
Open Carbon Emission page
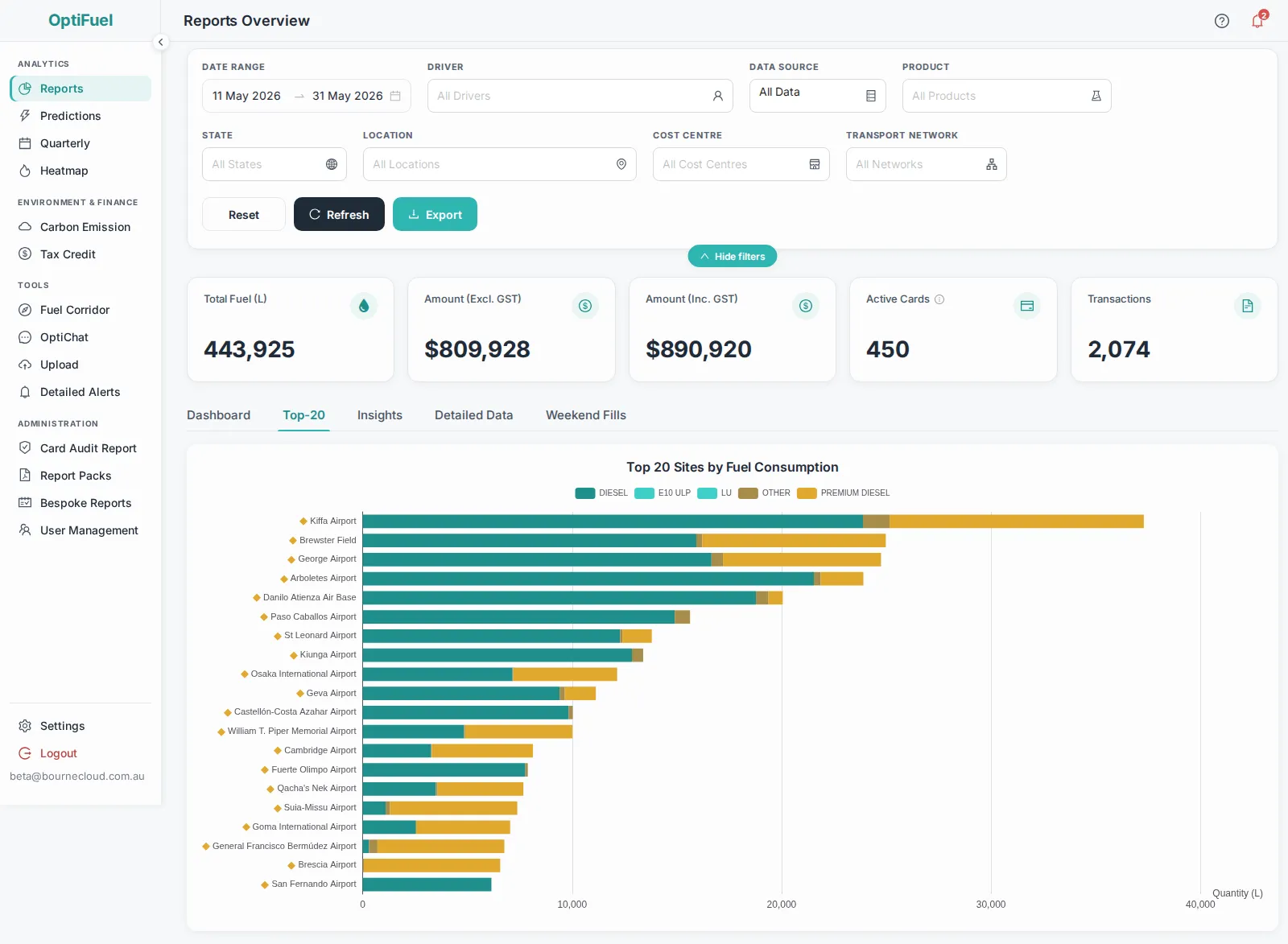point(80,227)
